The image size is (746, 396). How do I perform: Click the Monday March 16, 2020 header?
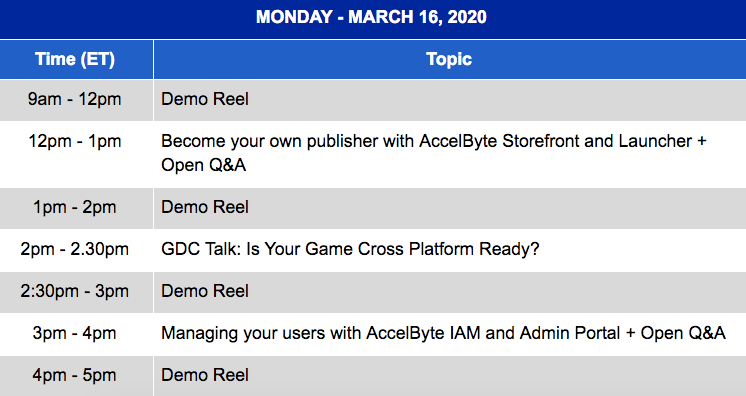point(371,17)
